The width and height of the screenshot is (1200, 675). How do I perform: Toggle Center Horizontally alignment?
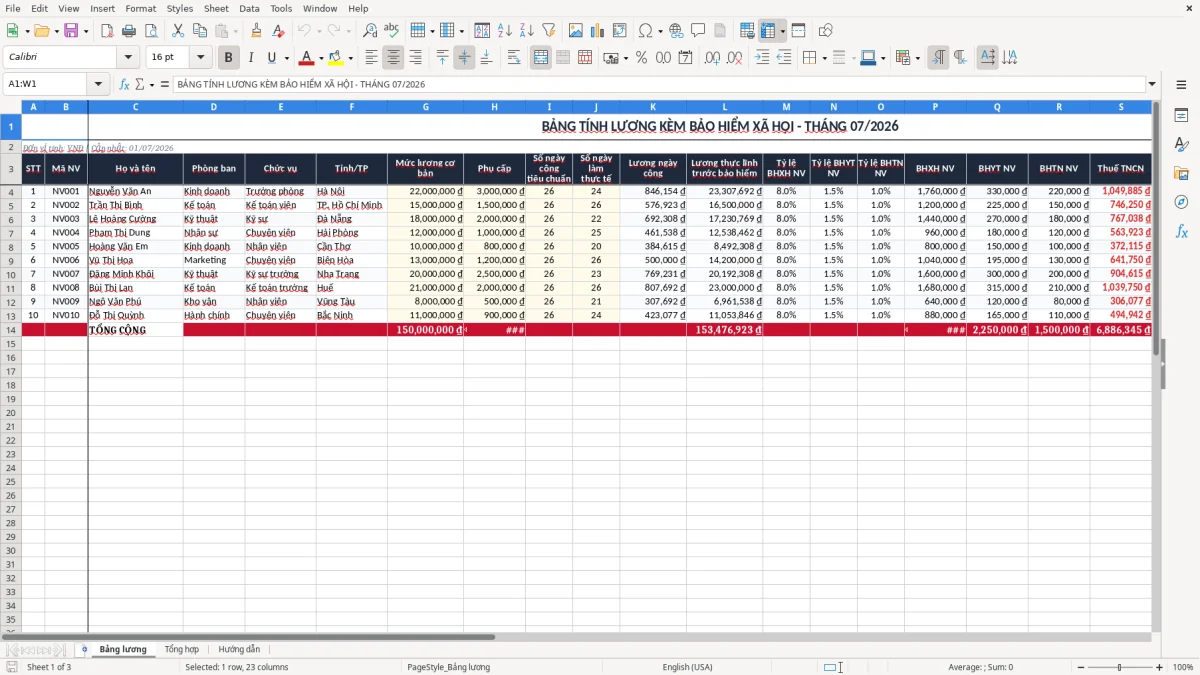[393, 58]
